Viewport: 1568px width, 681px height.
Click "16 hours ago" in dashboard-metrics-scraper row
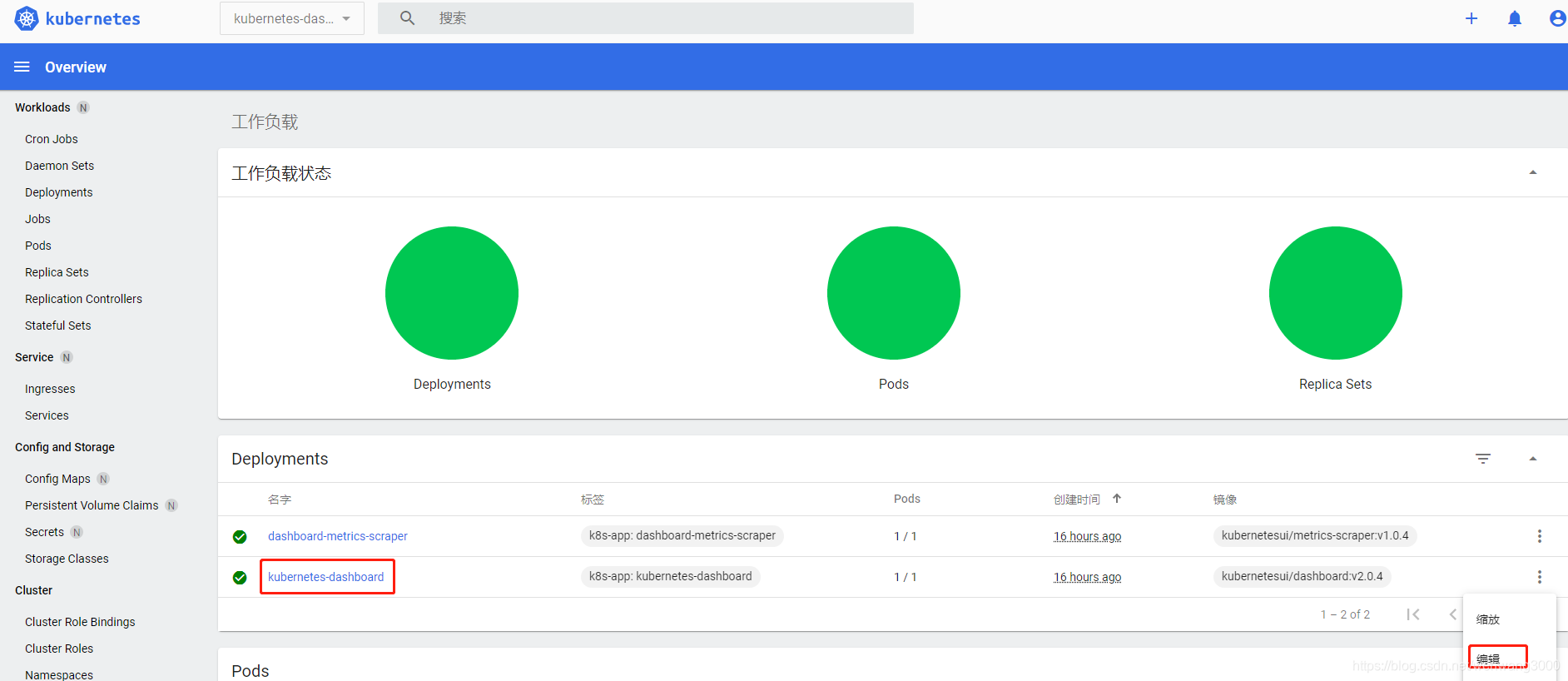[1087, 536]
